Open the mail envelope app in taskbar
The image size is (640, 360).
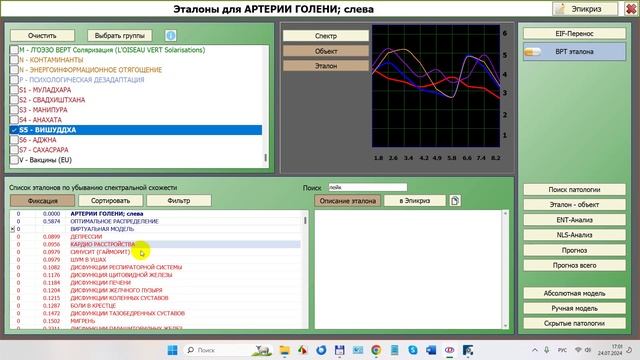tap(358, 350)
